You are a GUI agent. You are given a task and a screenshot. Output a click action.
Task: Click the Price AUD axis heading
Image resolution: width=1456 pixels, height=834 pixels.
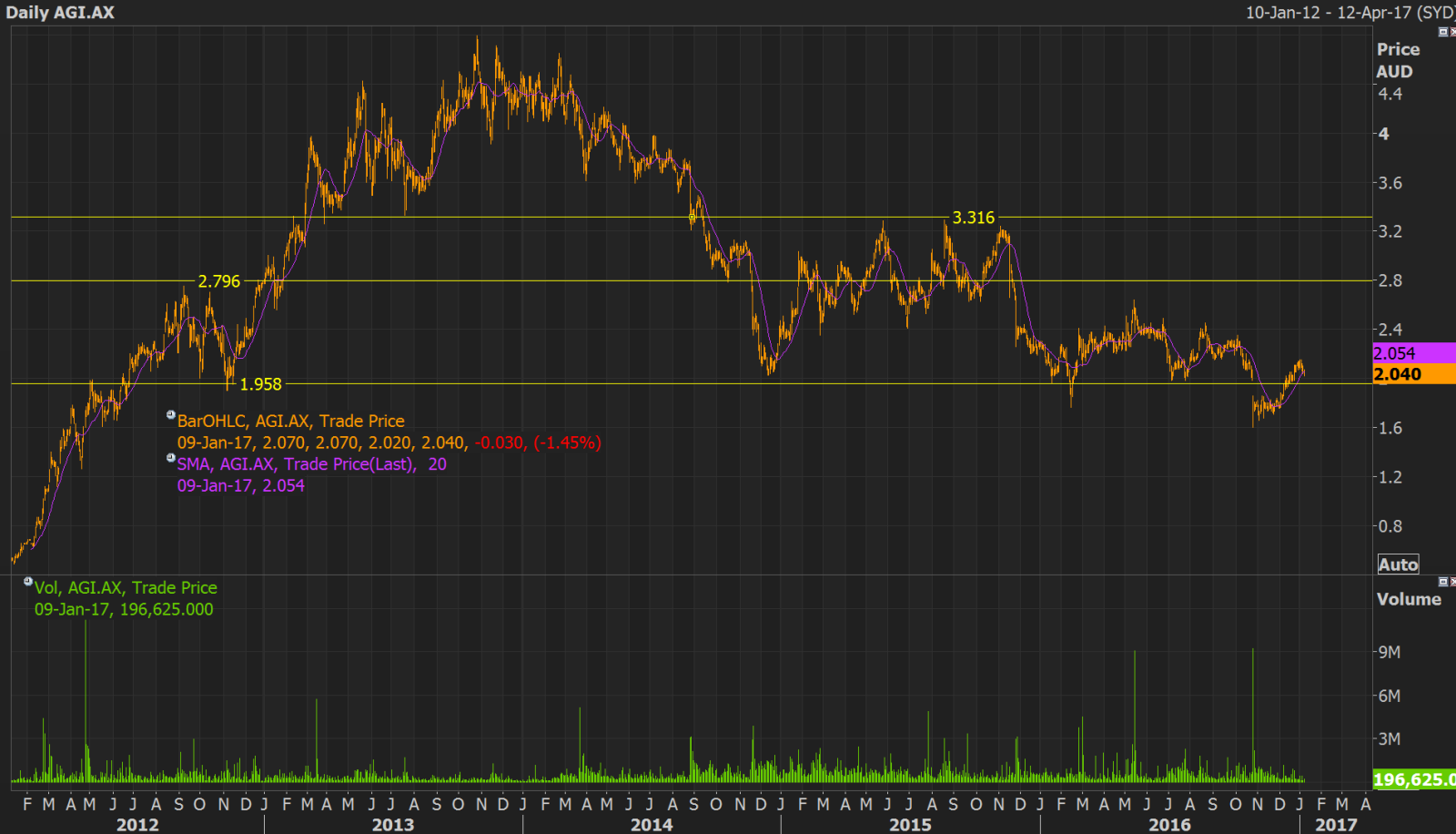(1398, 60)
